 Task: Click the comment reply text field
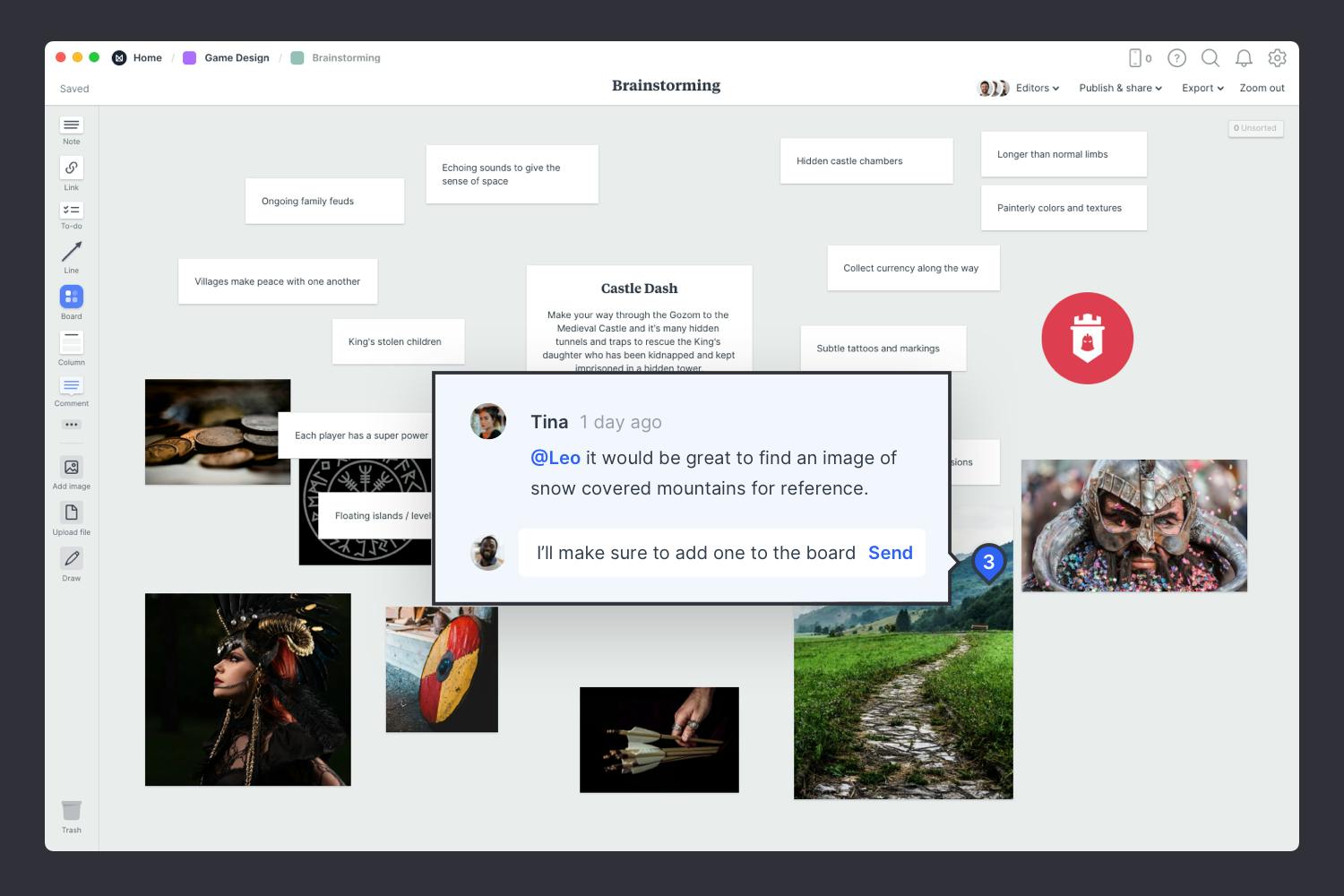[695, 553]
